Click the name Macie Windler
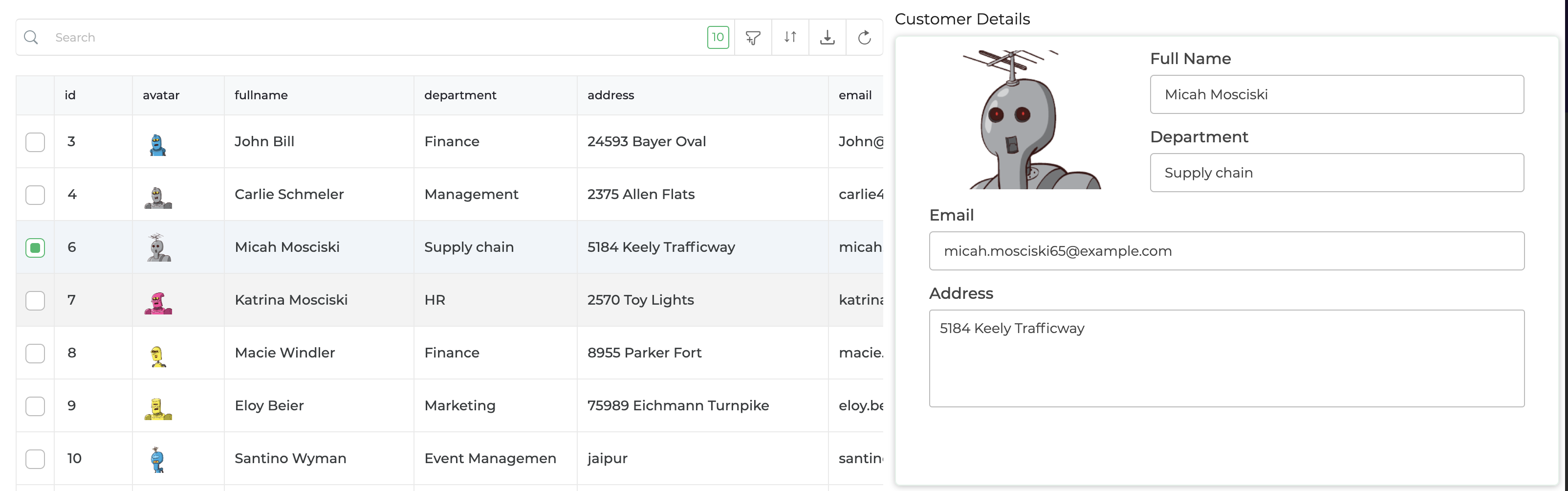This screenshot has height=491, width=1568. 285,353
